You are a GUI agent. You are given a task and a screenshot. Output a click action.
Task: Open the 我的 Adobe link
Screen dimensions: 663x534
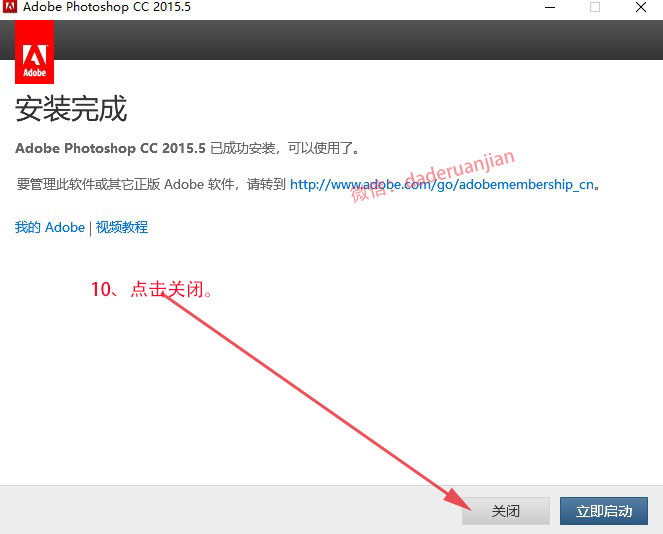[50, 227]
